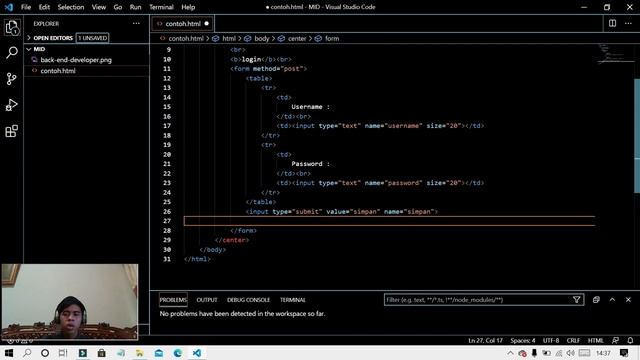The height and width of the screenshot is (360, 640).
Task: Collapse the MID folder section
Action: (x=39, y=49)
